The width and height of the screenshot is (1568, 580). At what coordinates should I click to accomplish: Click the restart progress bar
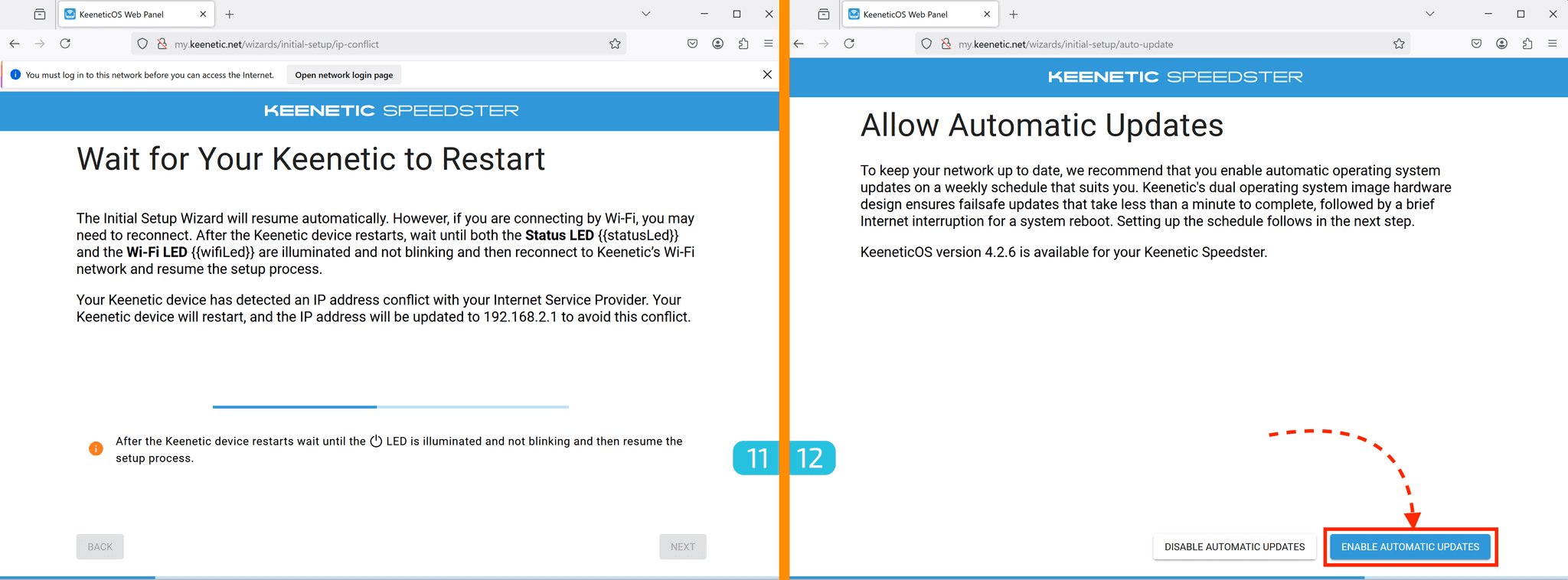[390, 406]
